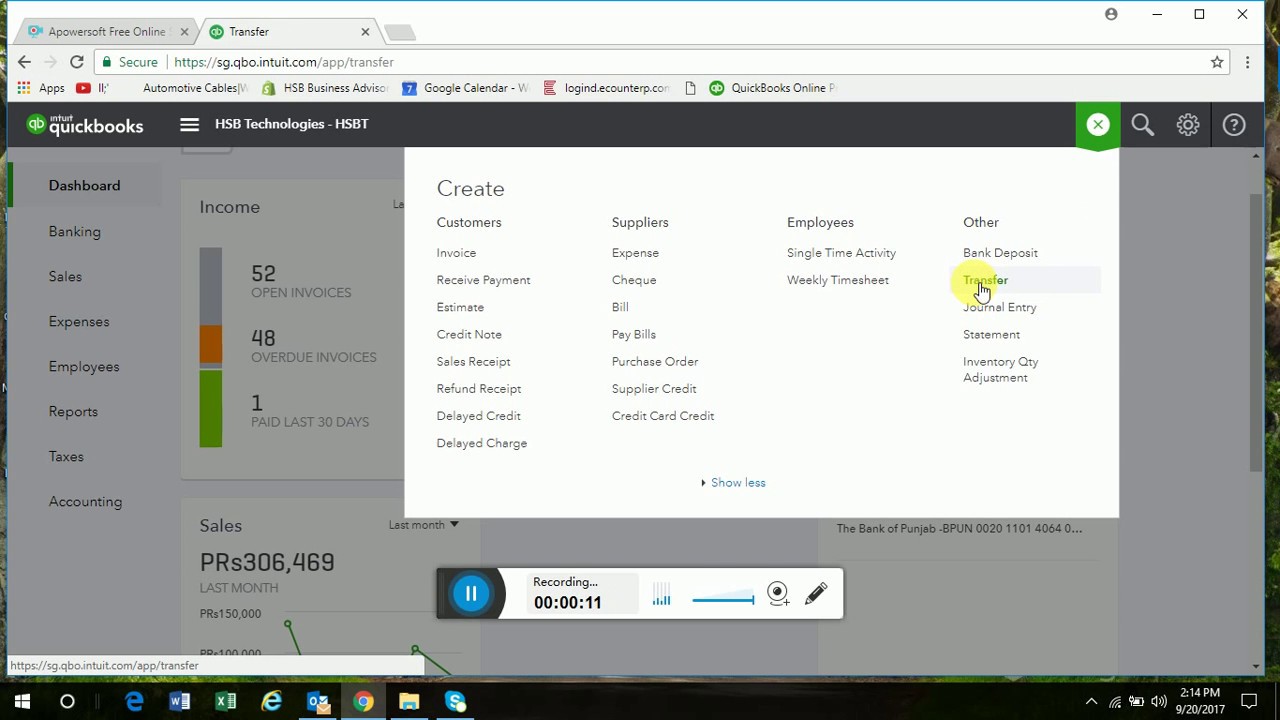The height and width of the screenshot is (720, 1280).
Task: Open the Chrome profile icon
Action: coord(1111,14)
